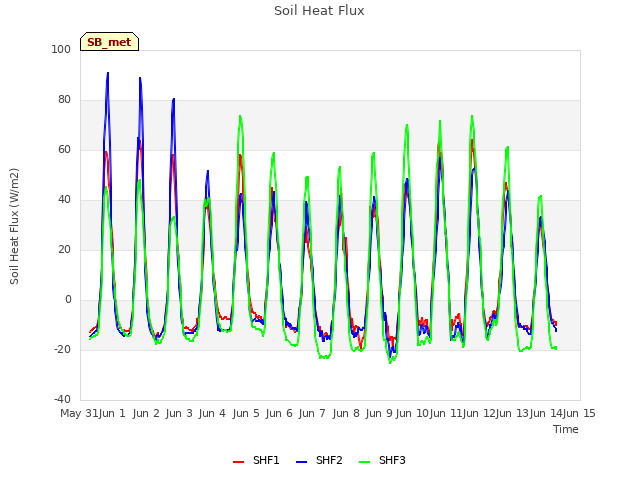This screenshot has width=640, height=480.
Task: Toggle the SHF3 legend entry
Action: point(382,460)
